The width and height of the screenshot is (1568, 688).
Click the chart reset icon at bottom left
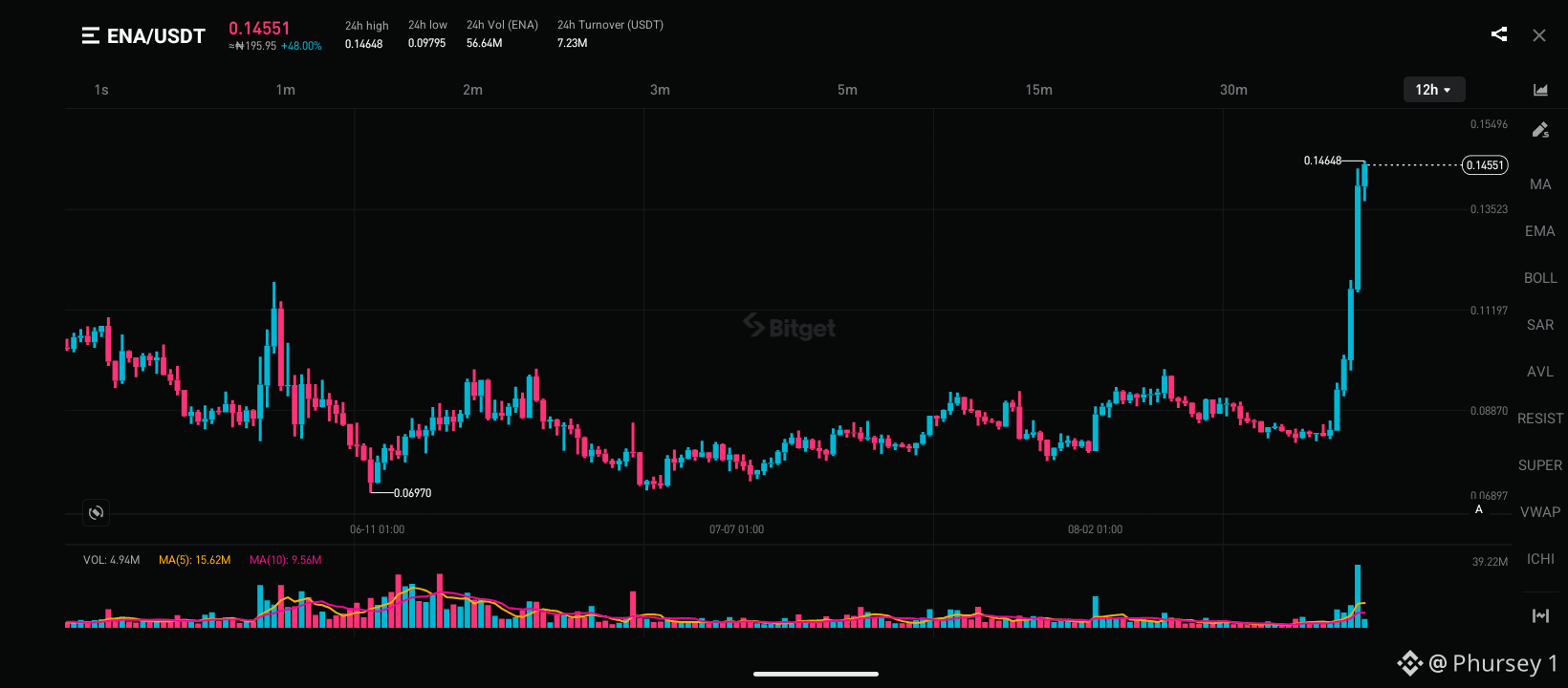pos(96,513)
